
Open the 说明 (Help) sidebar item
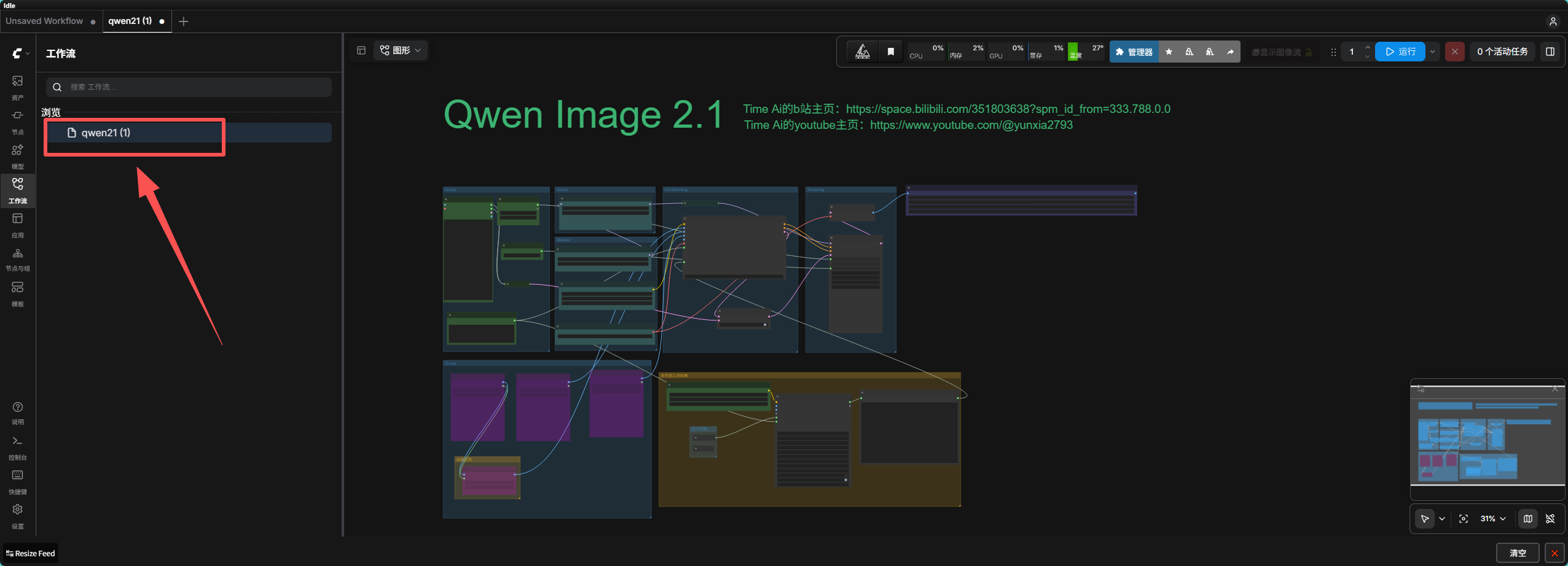click(18, 413)
